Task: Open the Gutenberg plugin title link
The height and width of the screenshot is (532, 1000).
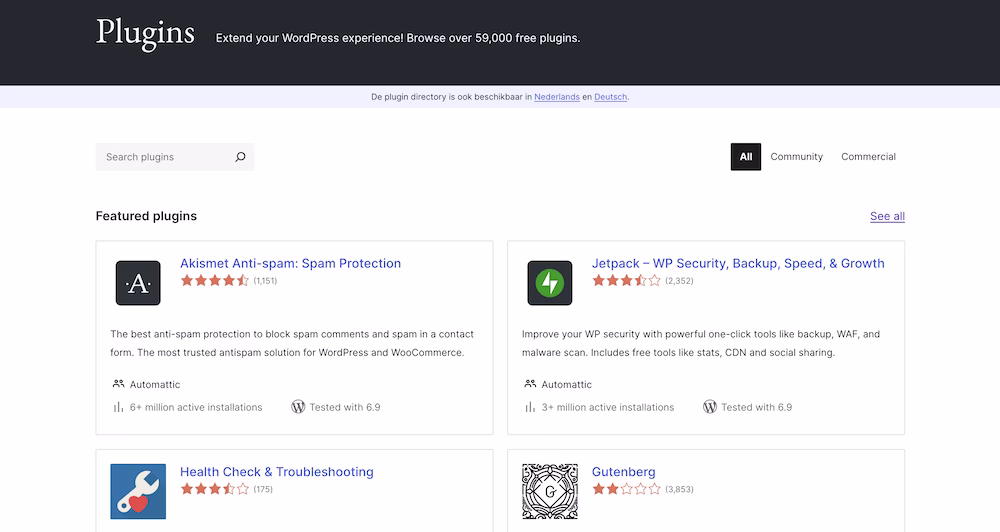Action: pos(623,472)
